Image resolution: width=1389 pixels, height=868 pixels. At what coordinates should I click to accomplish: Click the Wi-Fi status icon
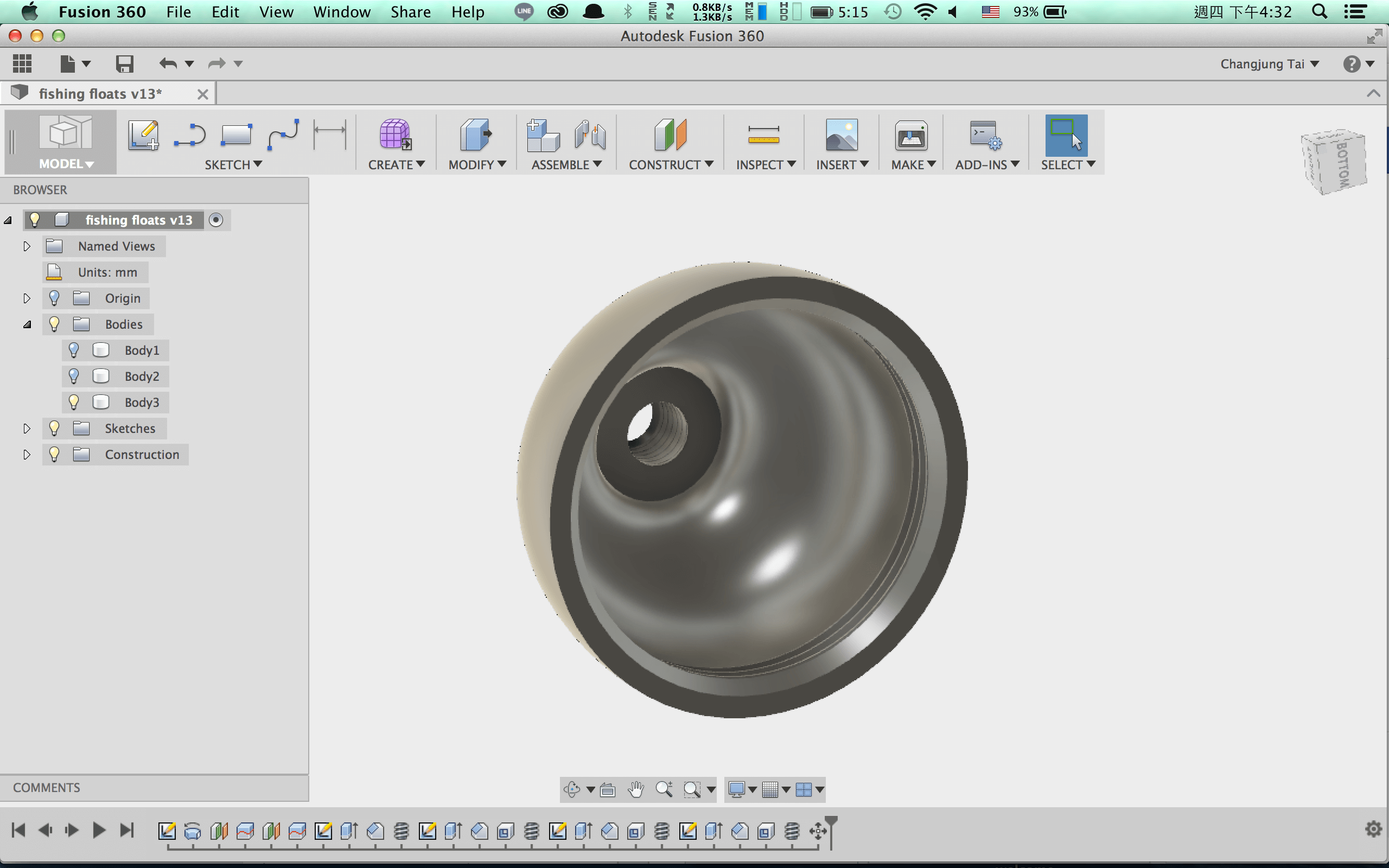925,11
